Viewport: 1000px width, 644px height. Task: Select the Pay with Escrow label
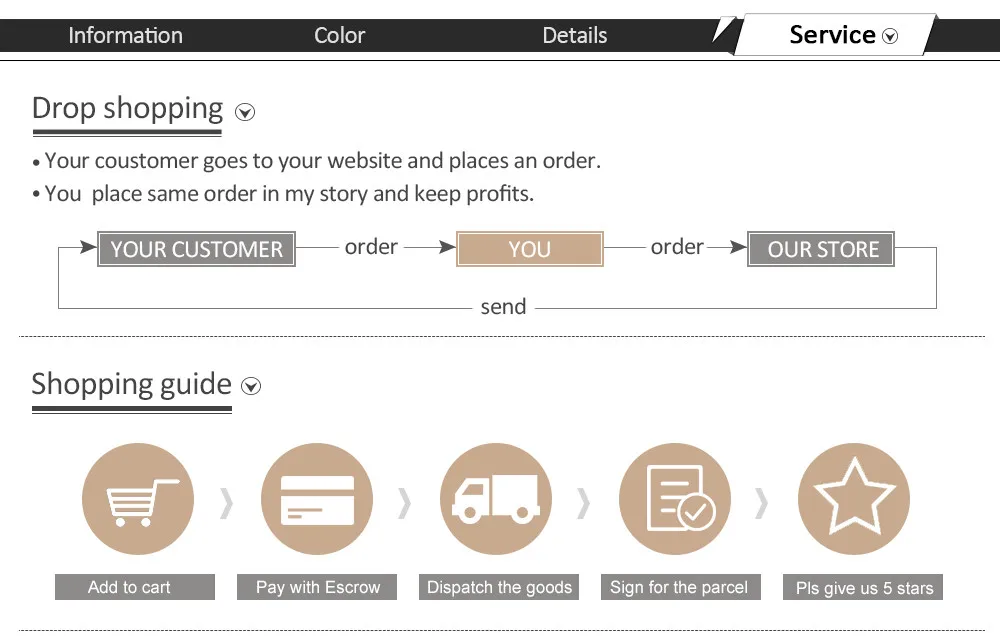317,587
